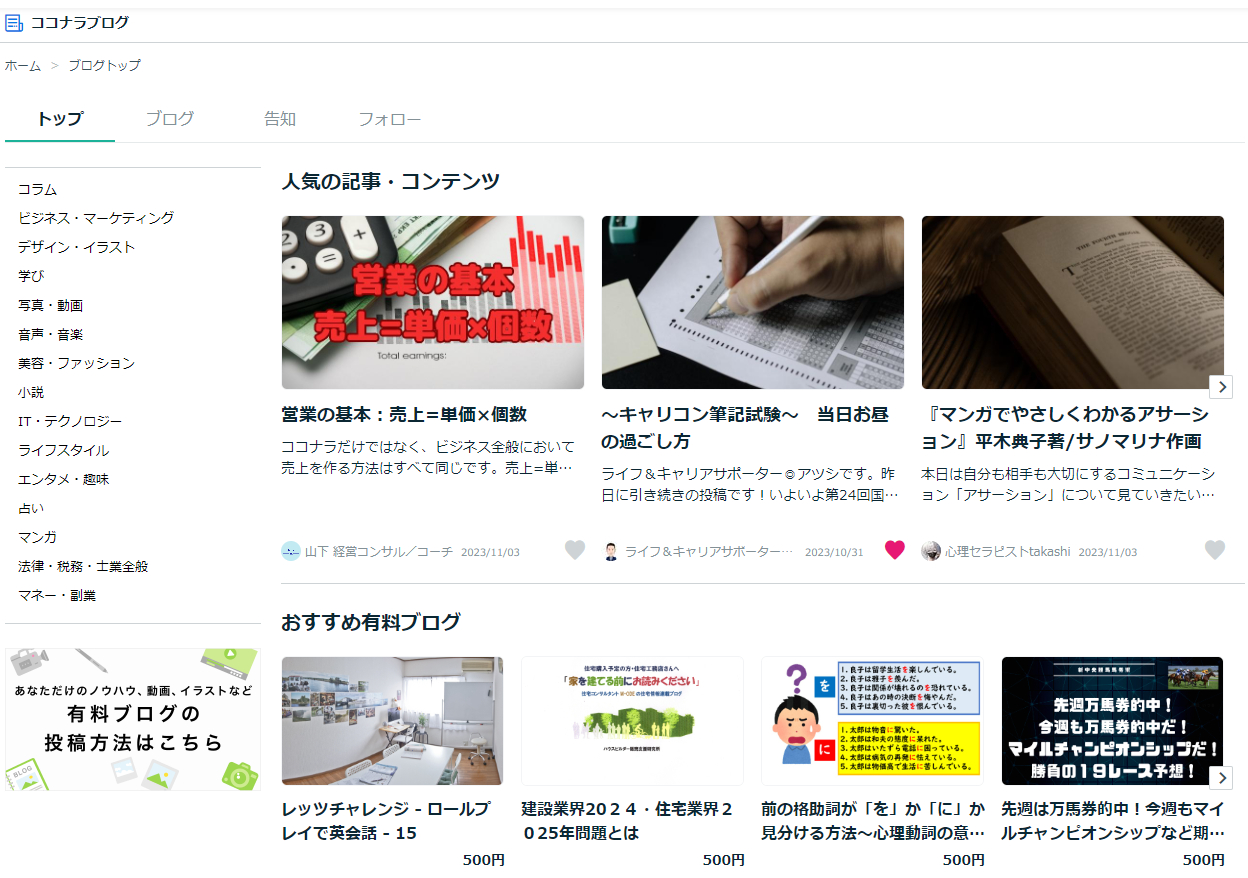Click author name 山下 経営コンサル／コーチ
The height and width of the screenshot is (878, 1248).
tap(379, 552)
